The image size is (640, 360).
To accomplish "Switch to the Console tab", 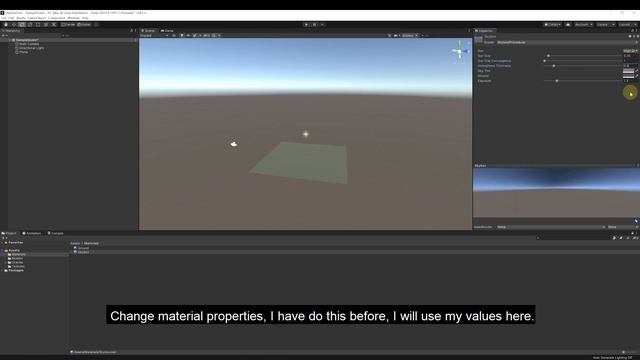I will pyautogui.click(x=56, y=233).
